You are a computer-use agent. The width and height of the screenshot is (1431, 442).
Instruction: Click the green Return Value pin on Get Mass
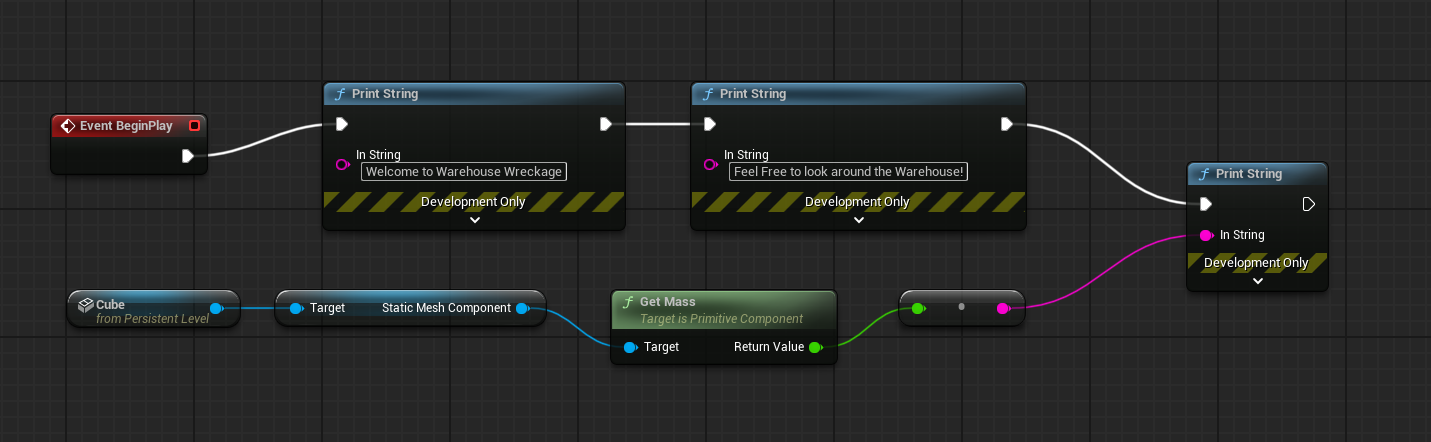click(x=815, y=347)
